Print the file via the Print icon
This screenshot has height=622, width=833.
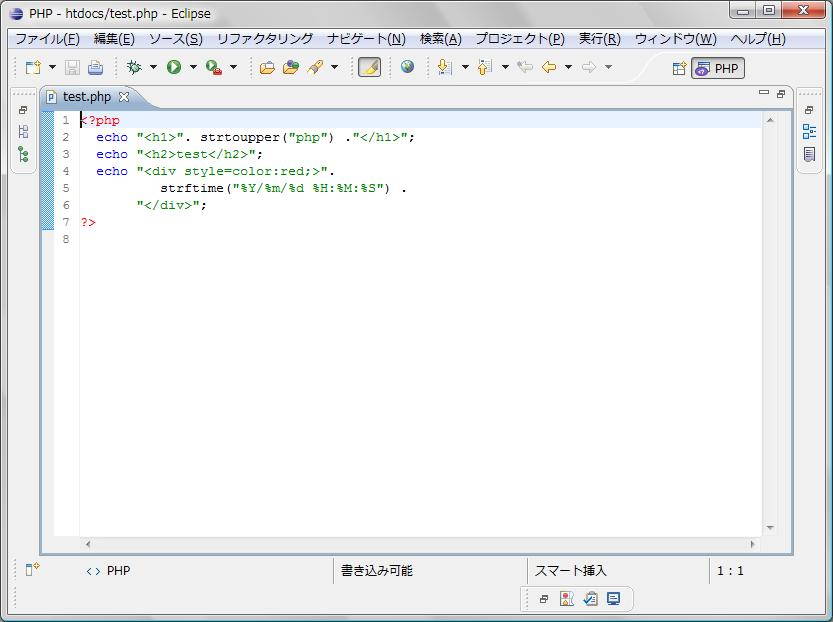[x=93, y=67]
